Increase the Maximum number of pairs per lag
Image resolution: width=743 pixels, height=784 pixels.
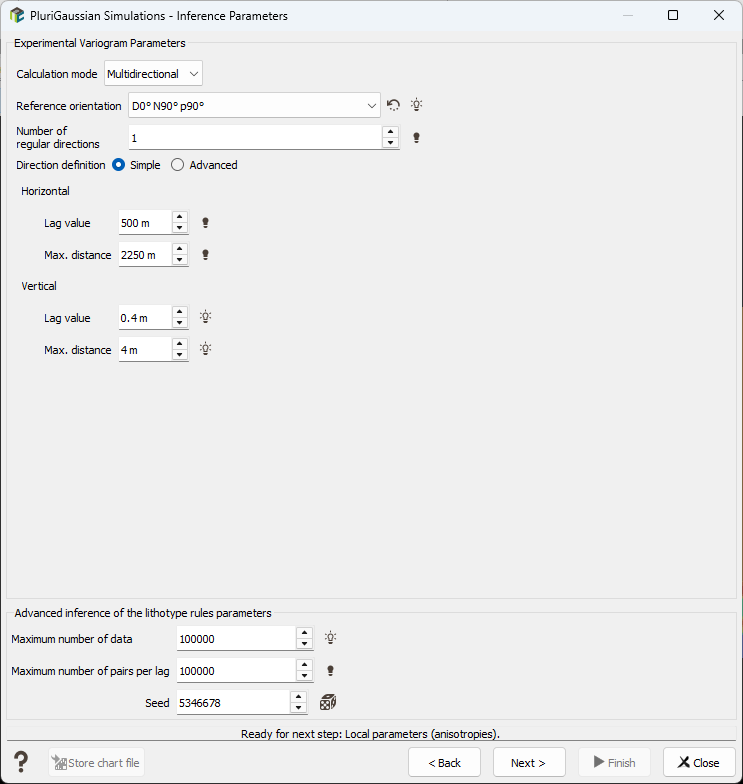[x=304, y=665]
